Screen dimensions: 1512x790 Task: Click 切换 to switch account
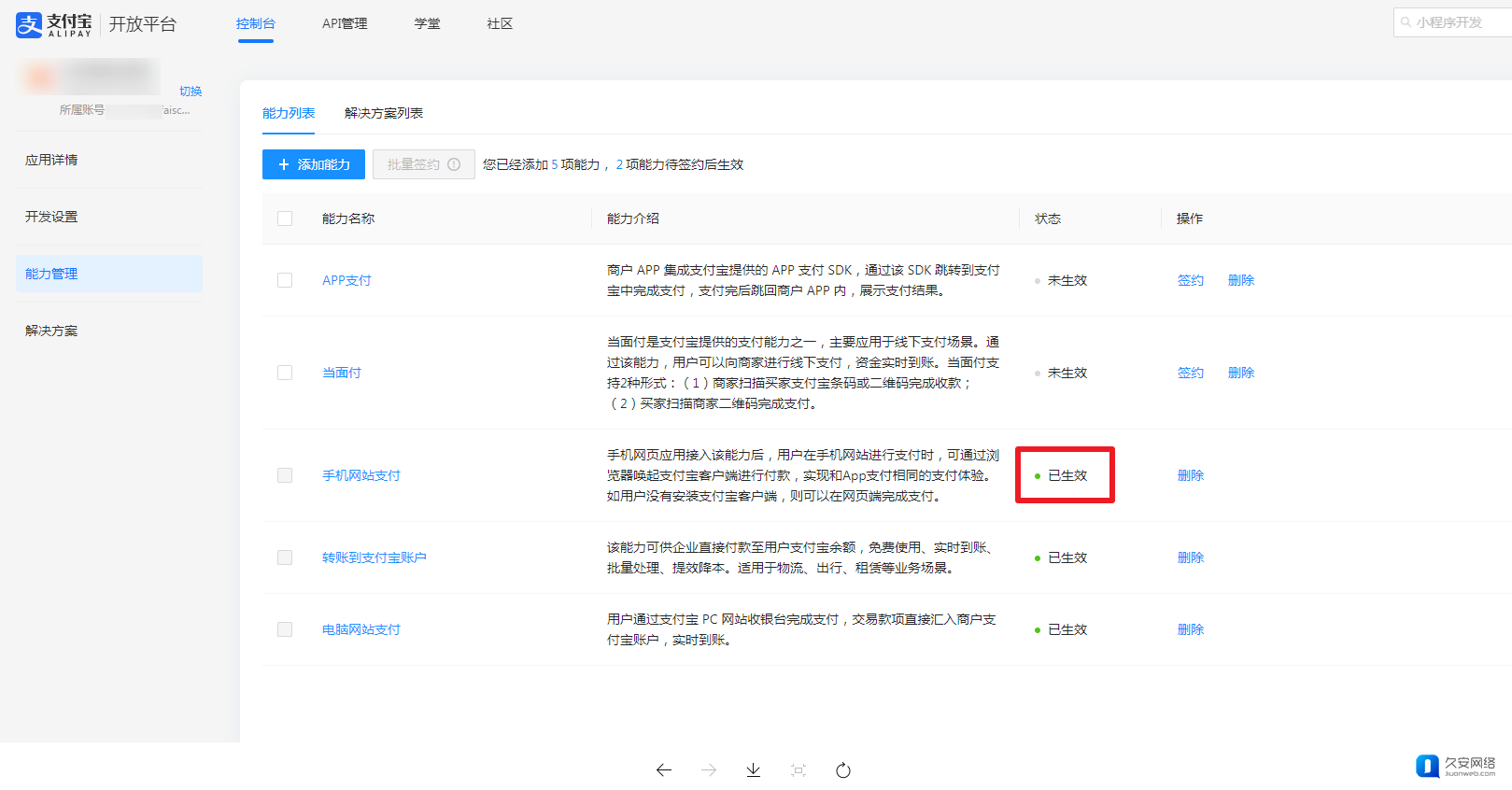(x=191, y=92)
